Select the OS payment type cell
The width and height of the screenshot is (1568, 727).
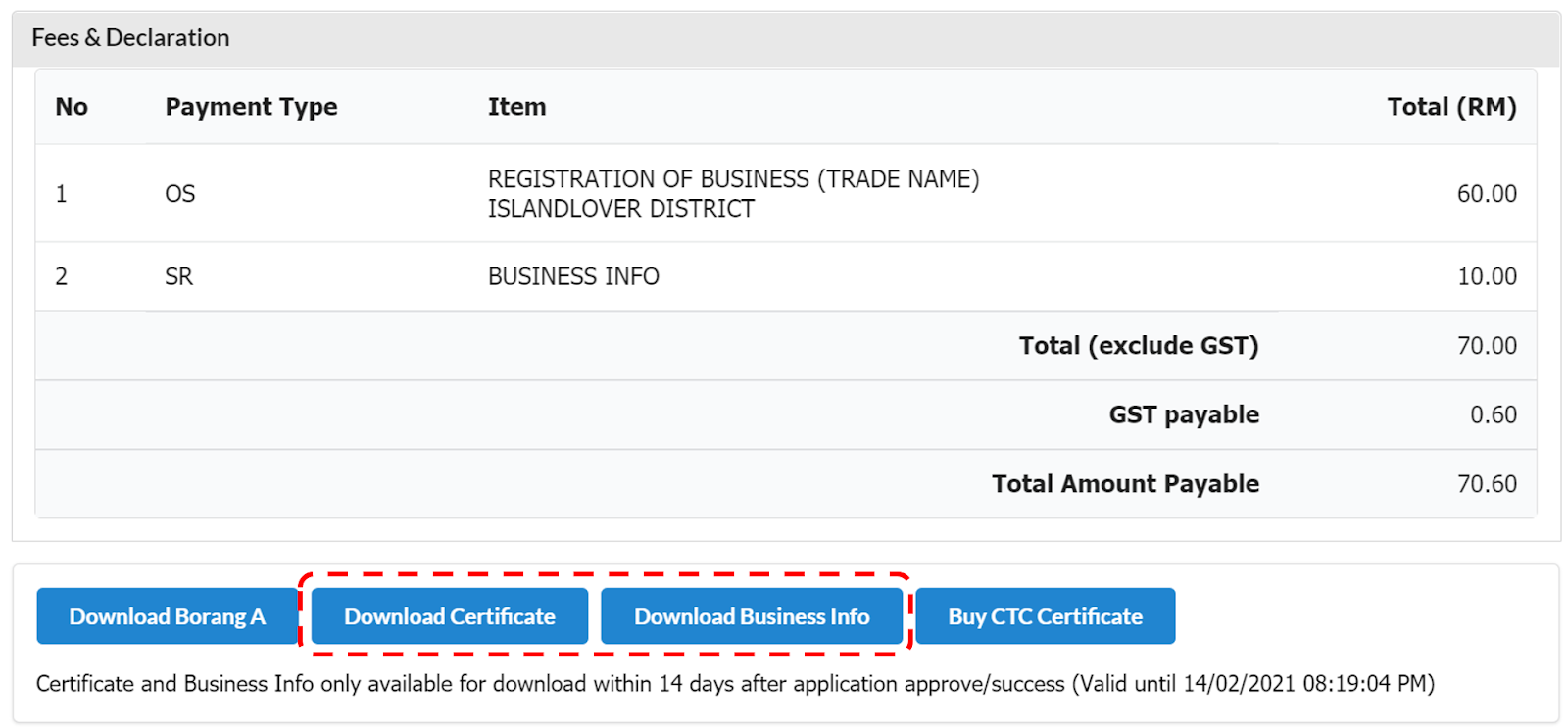coord(180,194)
